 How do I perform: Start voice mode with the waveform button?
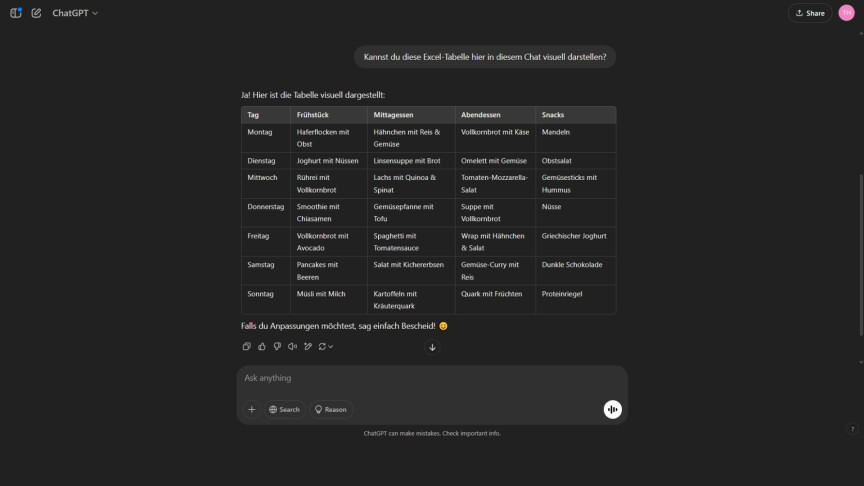click(x=612, y=409)
